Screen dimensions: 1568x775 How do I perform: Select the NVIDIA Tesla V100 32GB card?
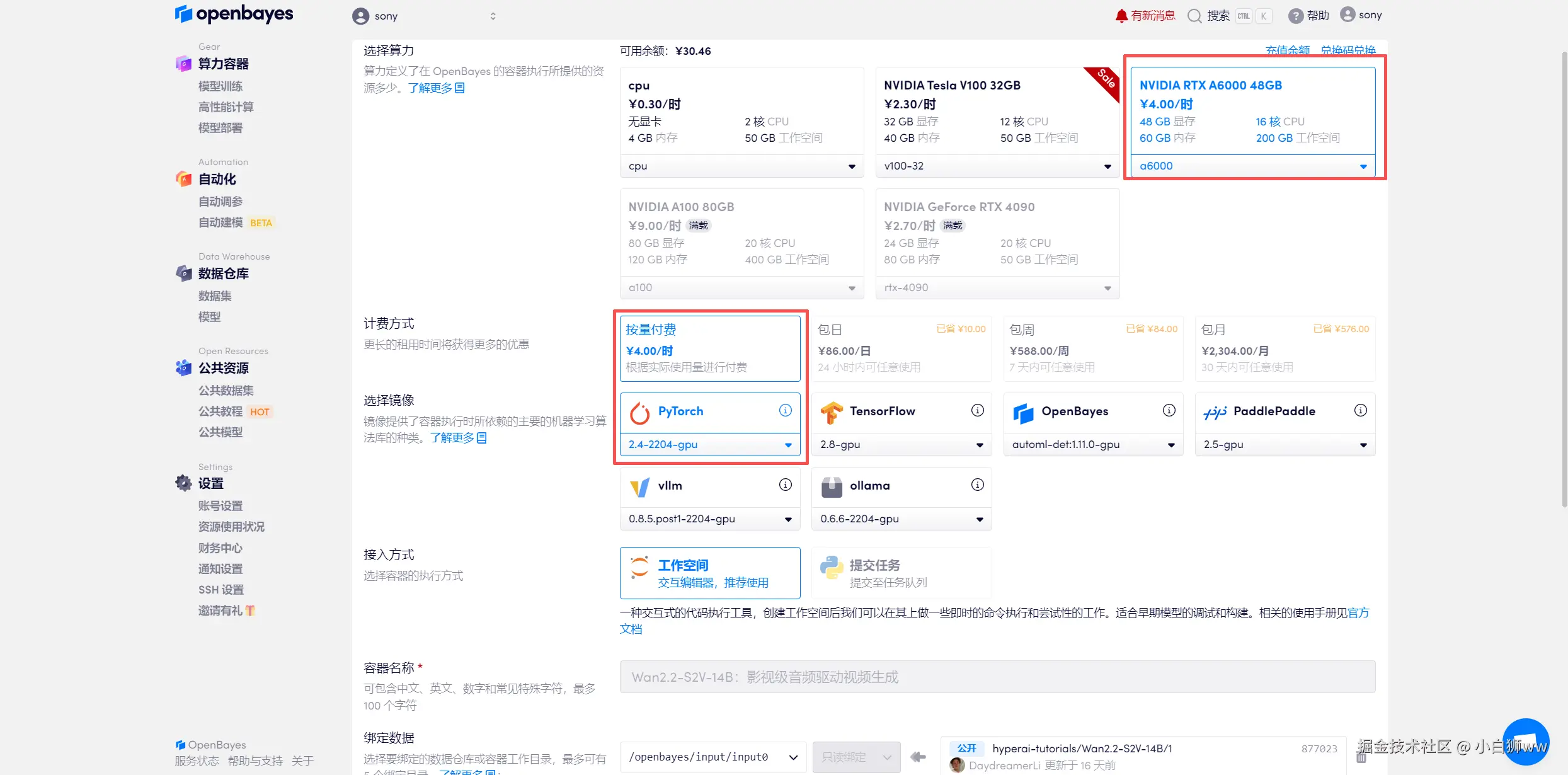click(997, 111)
